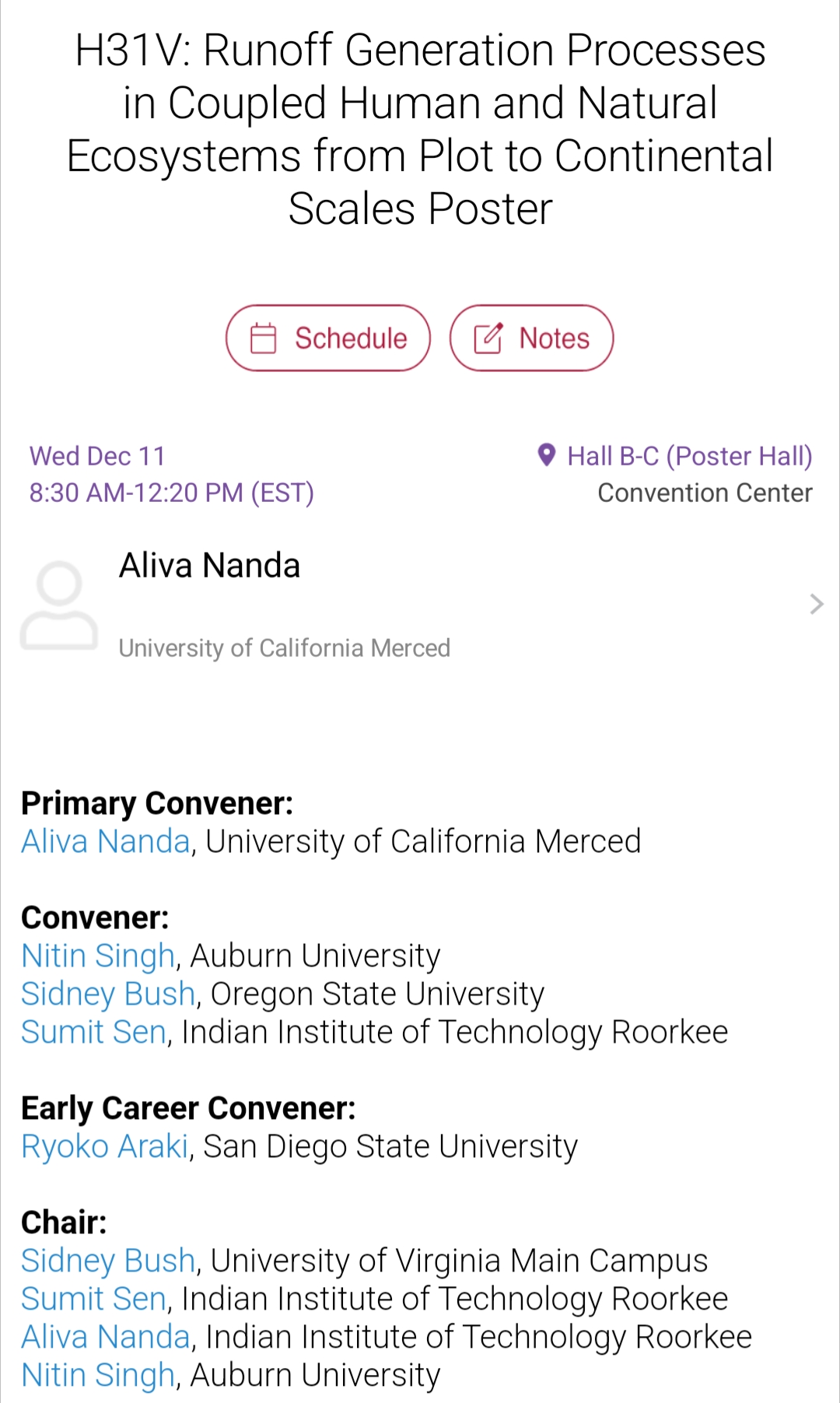Image resolution: width=840 pixels, height=1403 pixels.
Task: Open Aliva Nanda link under Chair
Action: coord(106,1337)
